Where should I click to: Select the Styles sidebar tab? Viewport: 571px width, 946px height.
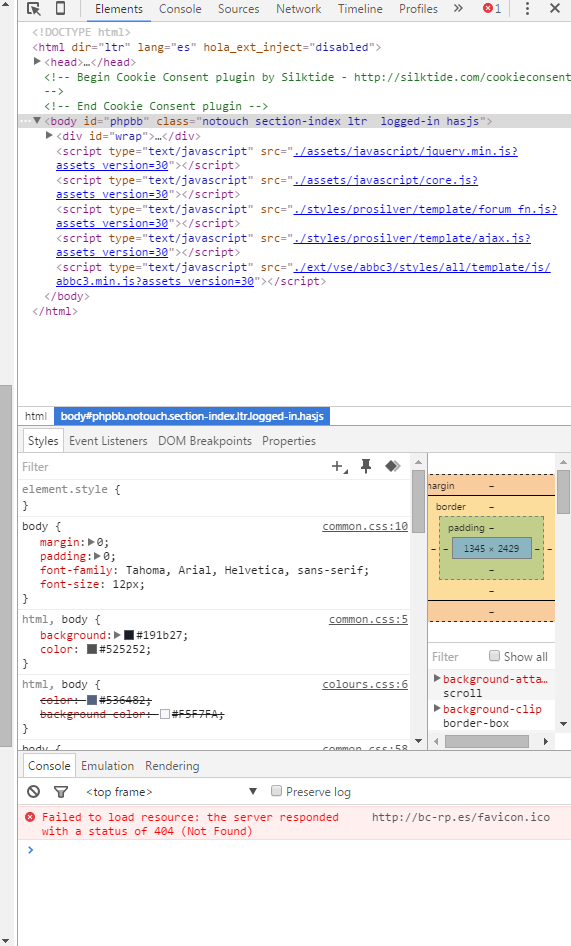point(43,441)
